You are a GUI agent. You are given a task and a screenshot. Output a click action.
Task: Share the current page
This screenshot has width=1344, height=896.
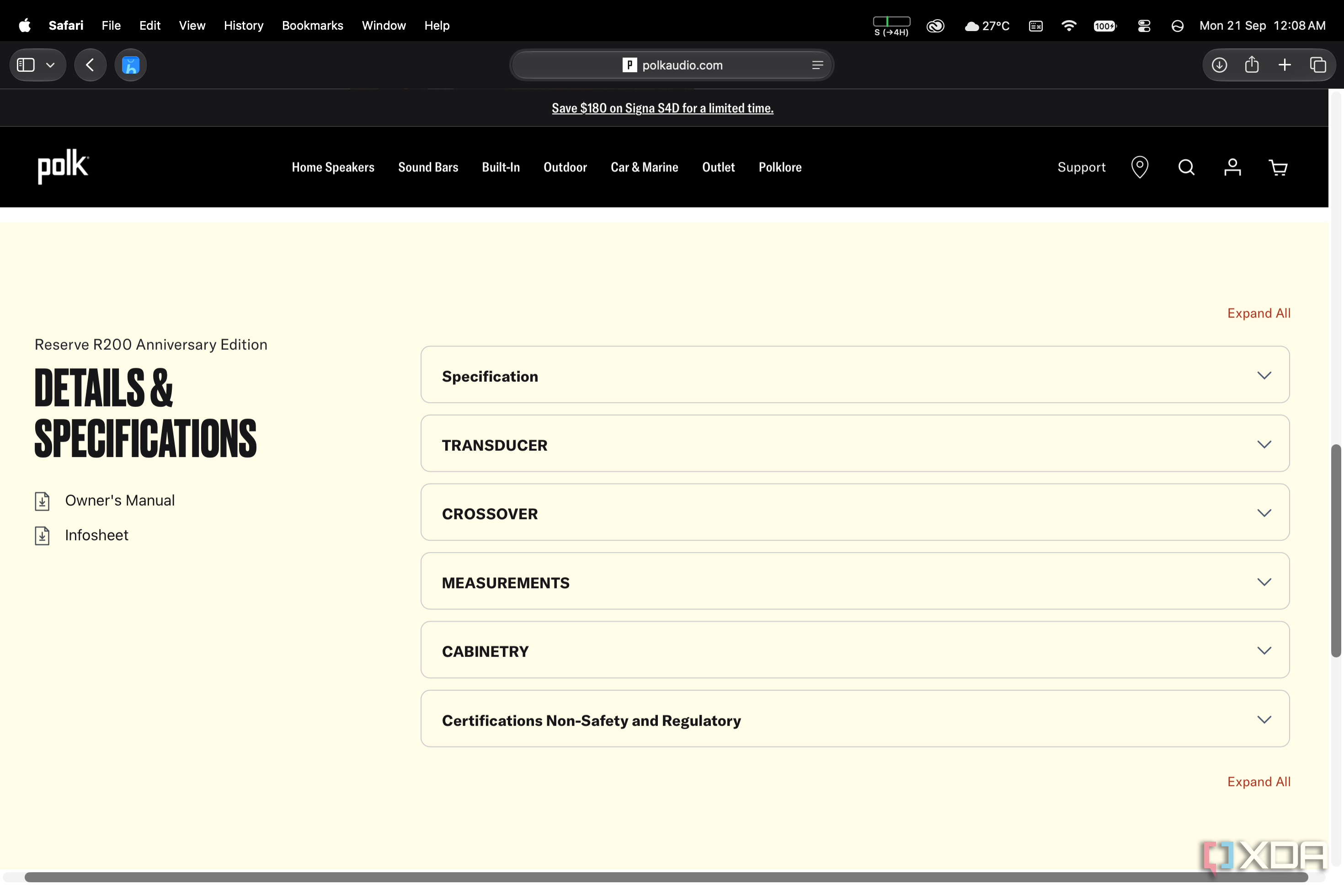[x=1252, y=64]
